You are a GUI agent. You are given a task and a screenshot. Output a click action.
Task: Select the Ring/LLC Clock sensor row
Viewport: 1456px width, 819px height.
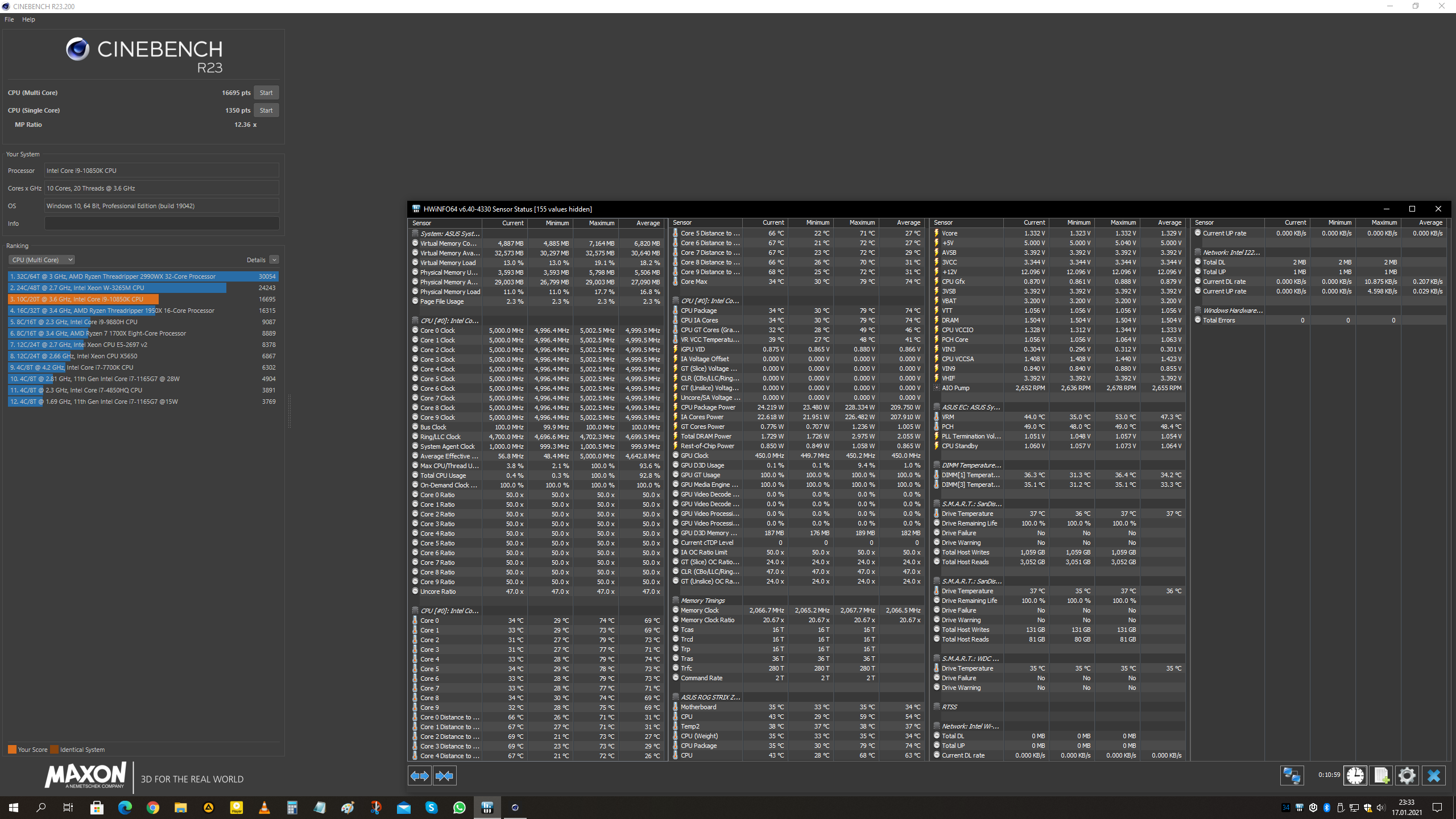pos(536,437)
